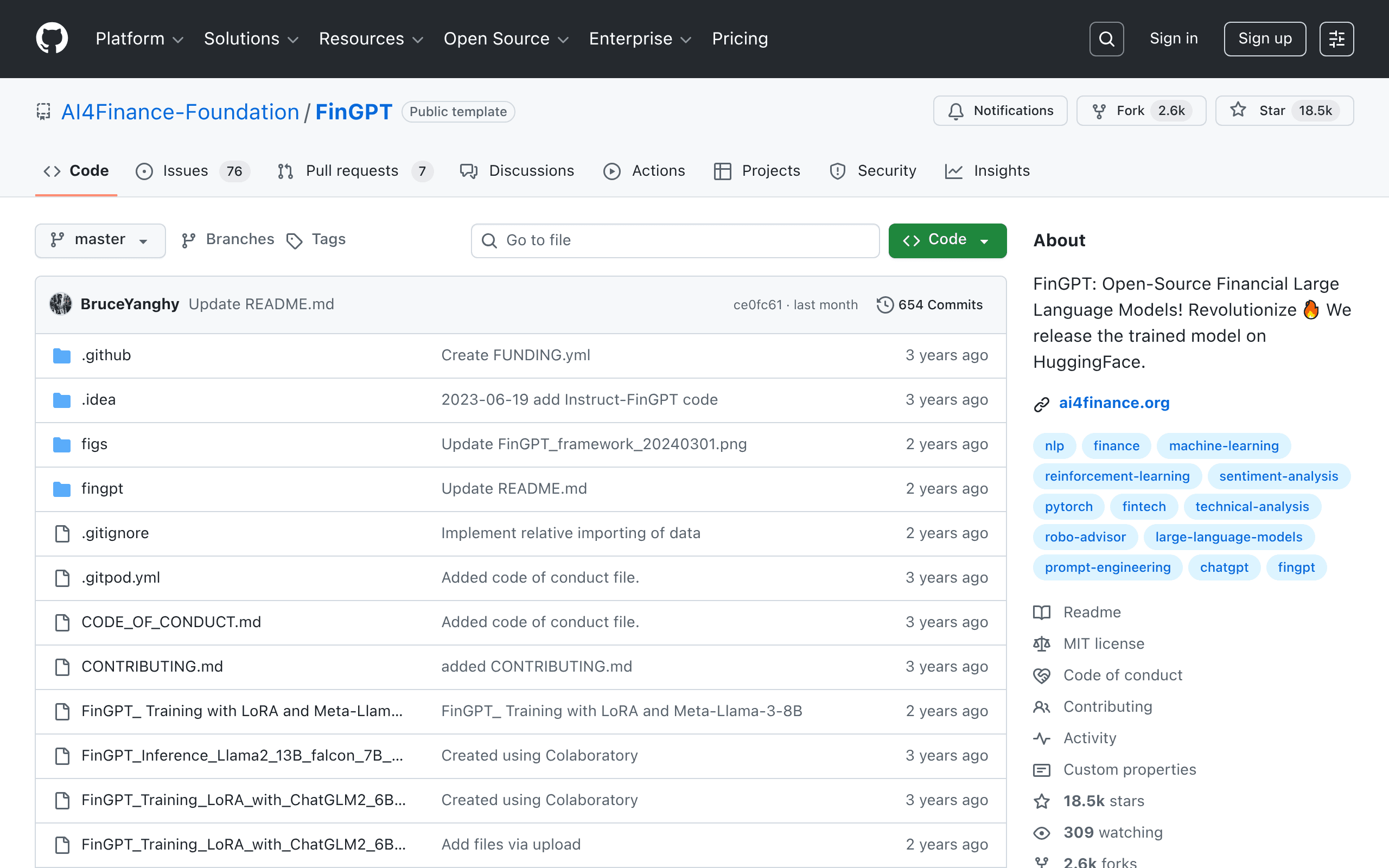Open the master branch selector
The image size is (1389, 868).
(100, 240)
